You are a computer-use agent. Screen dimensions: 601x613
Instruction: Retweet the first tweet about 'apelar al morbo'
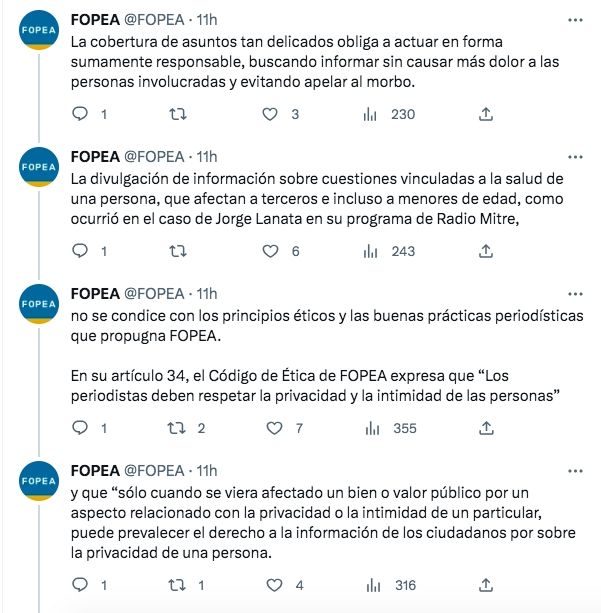point(177,114)
